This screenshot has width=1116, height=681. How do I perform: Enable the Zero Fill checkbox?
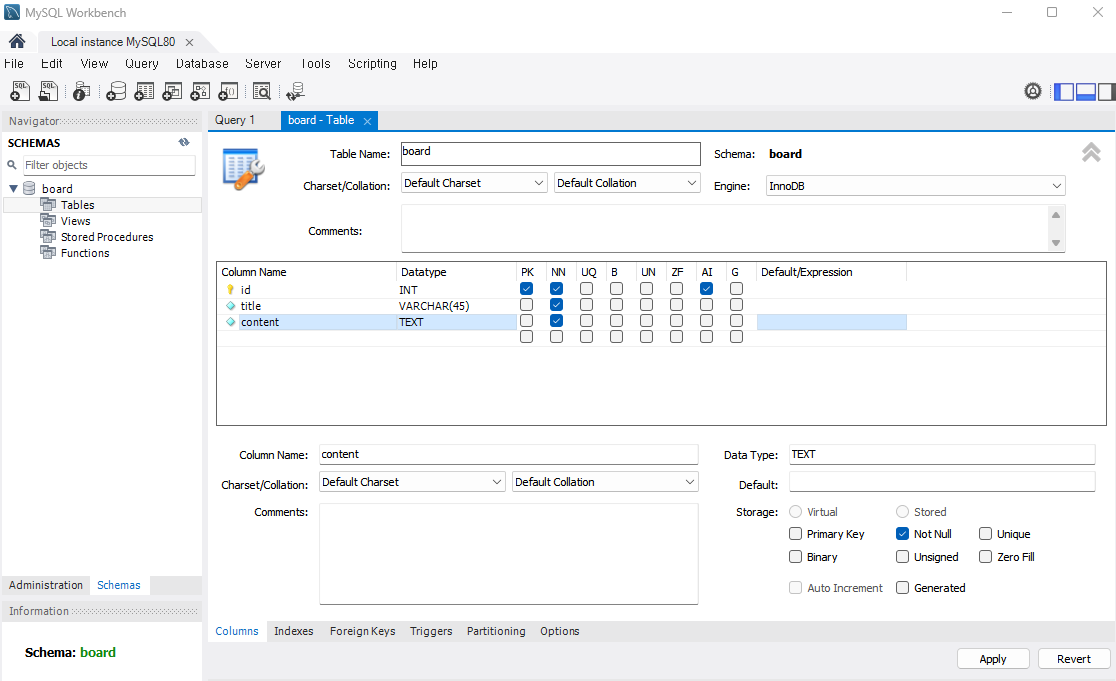tap(986, 556)
